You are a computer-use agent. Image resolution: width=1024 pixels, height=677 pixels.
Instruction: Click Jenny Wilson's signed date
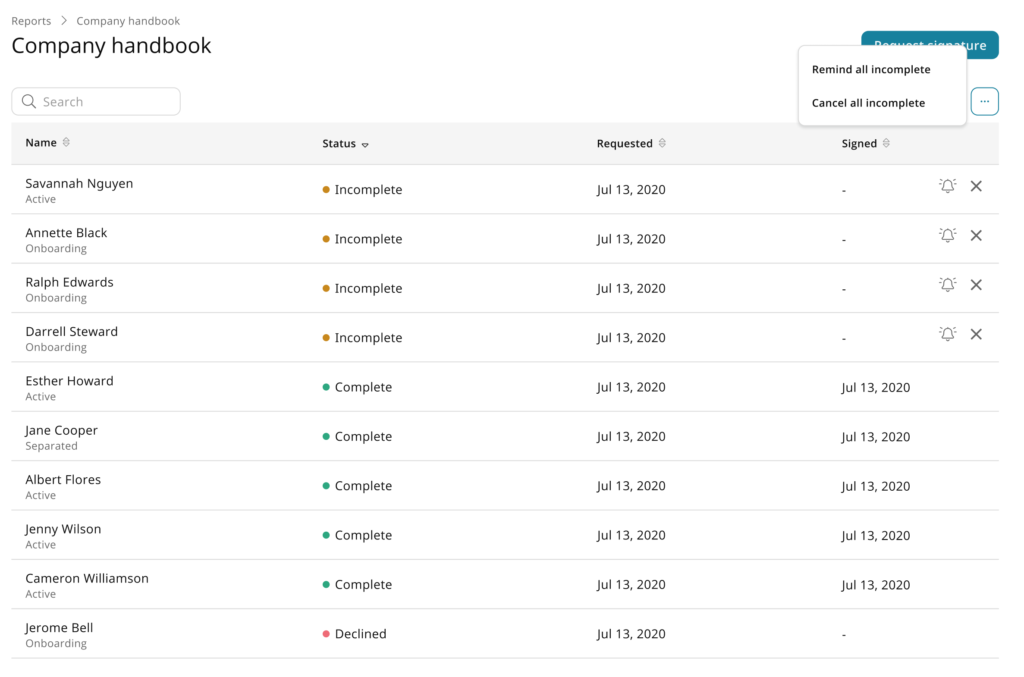coord(875,535)
